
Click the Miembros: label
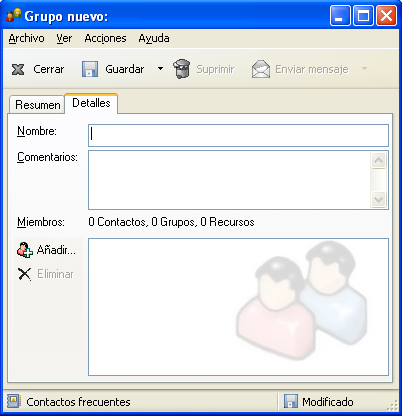[41, 222]
